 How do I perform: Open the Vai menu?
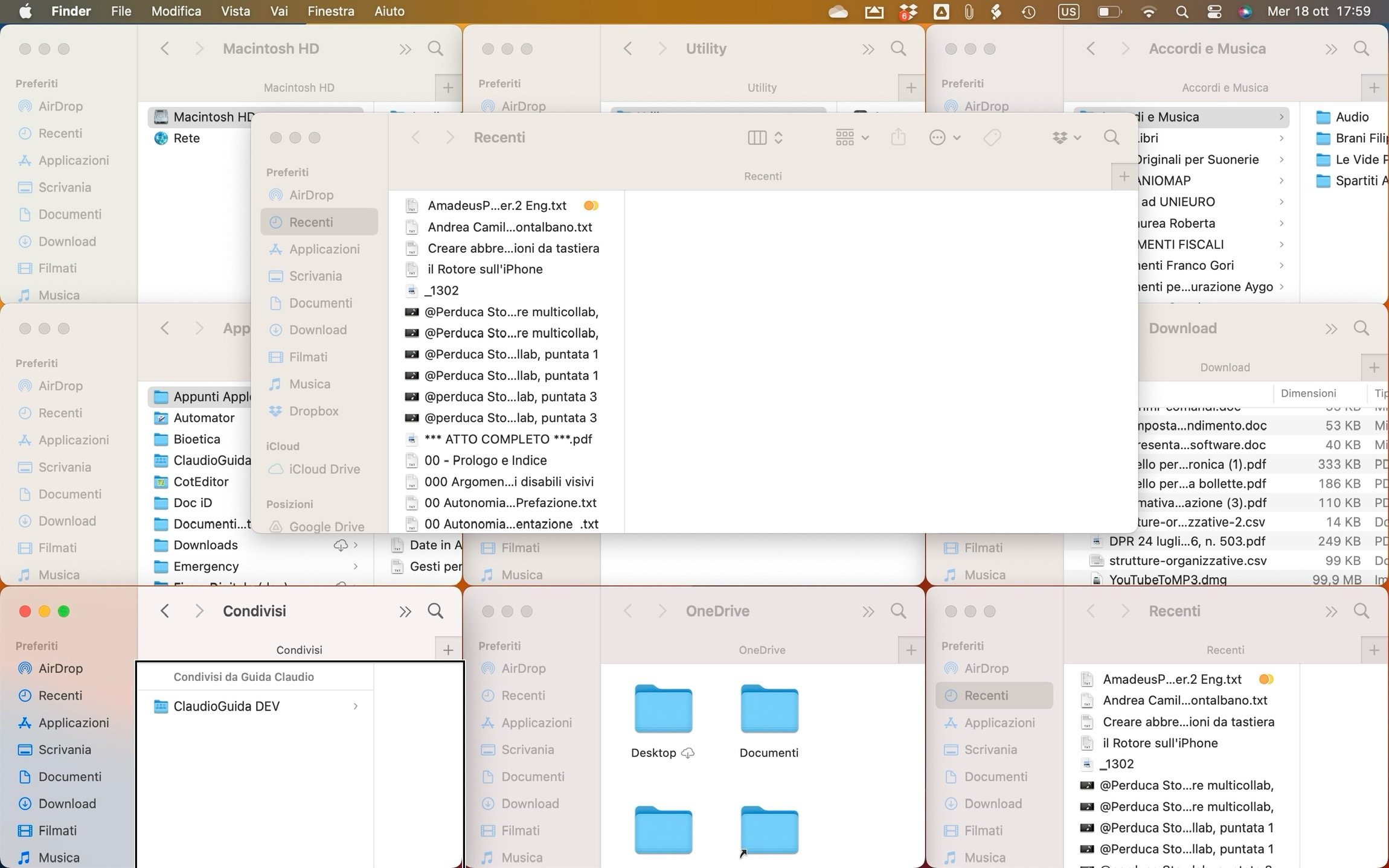pyautogui.click(x=279, y=11)
